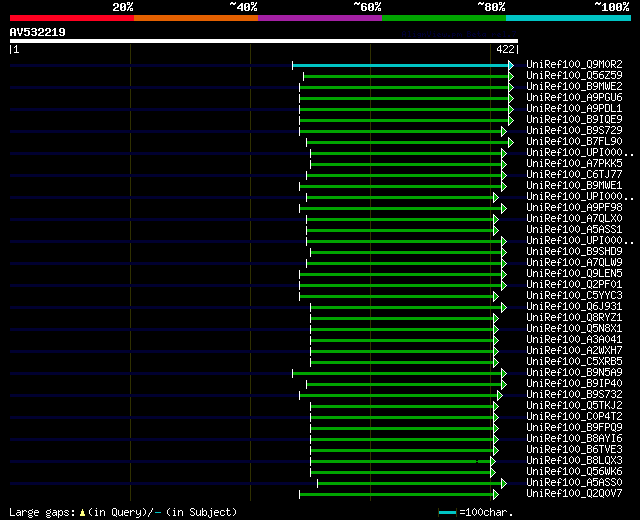This screenshot has width=640, height=520.
Task: Click the UniRef100_B8AYI6 label
Action: 574,439
